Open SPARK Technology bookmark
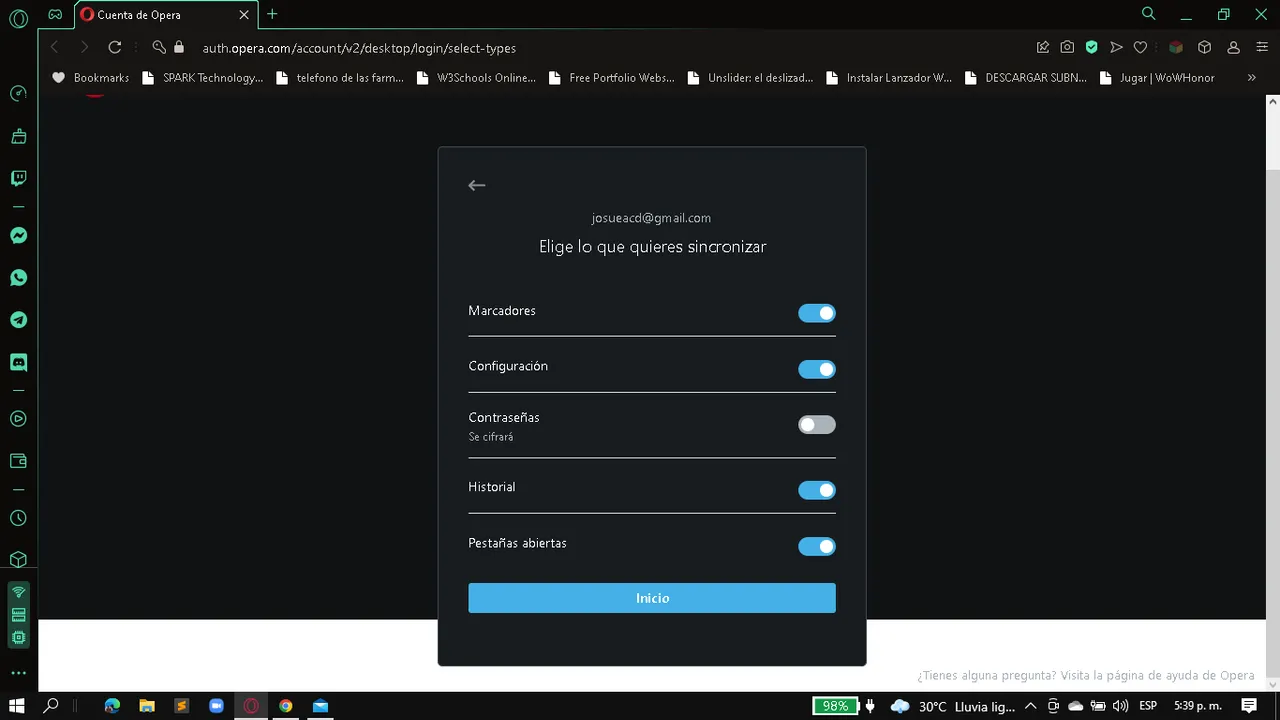Image resolution: width=1280 pixels, height=720 pixels. pyautogui.click(x=203, y=77)
